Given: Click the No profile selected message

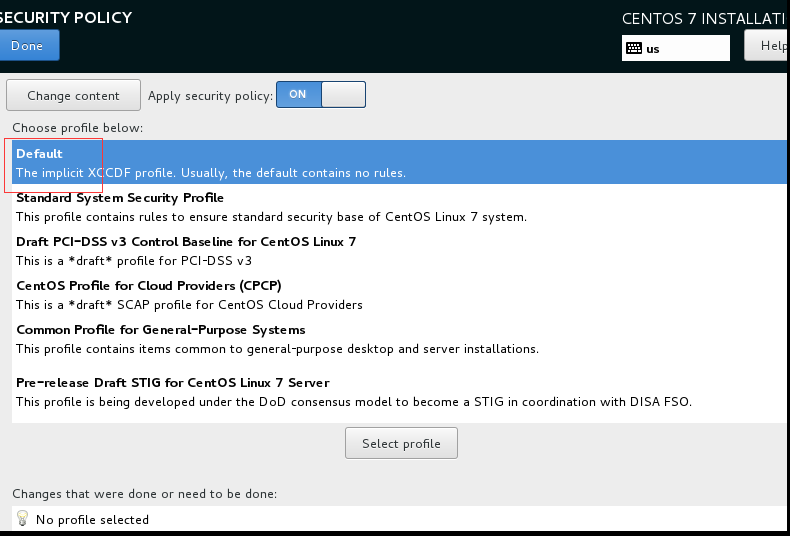Looking at the screenshot, I should pyautogui.click(x=92, y=520).
